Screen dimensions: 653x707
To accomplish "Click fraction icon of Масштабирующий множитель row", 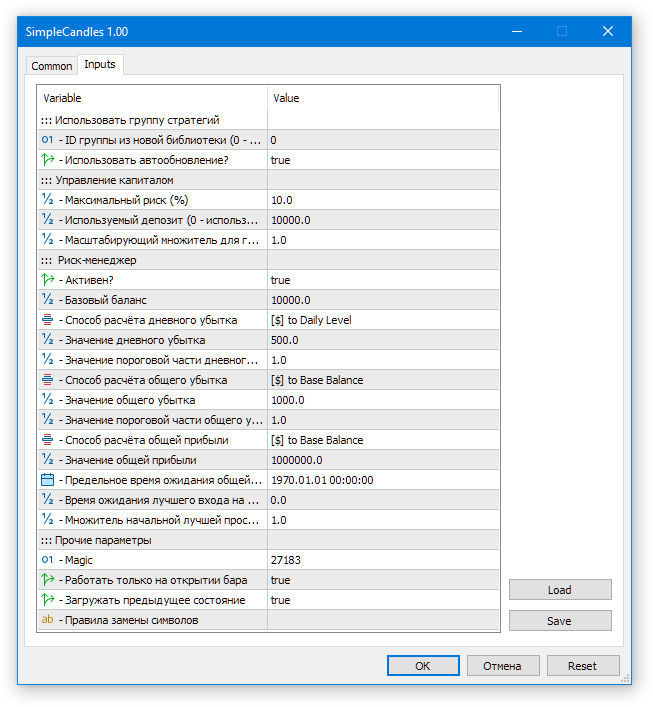I will tap(47, 239).
